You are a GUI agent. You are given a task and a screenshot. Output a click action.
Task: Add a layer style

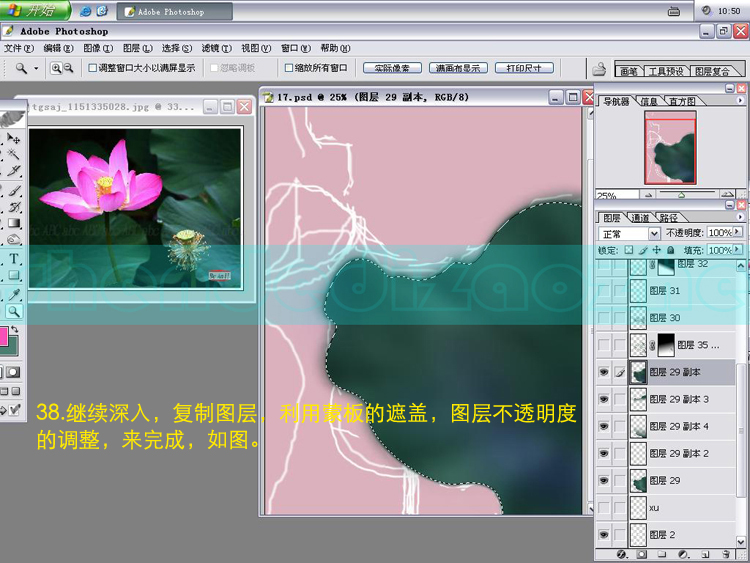[621, 554]
